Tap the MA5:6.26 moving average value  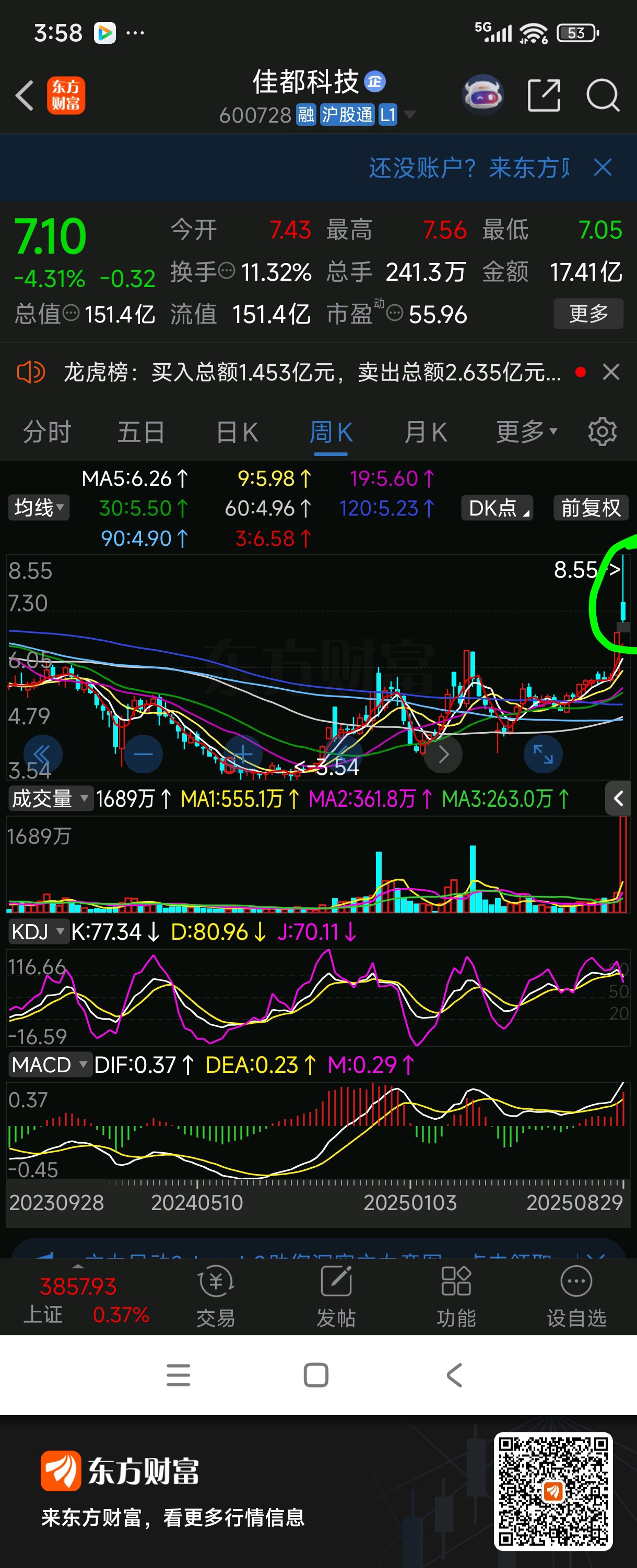click(x=135, y=478)
